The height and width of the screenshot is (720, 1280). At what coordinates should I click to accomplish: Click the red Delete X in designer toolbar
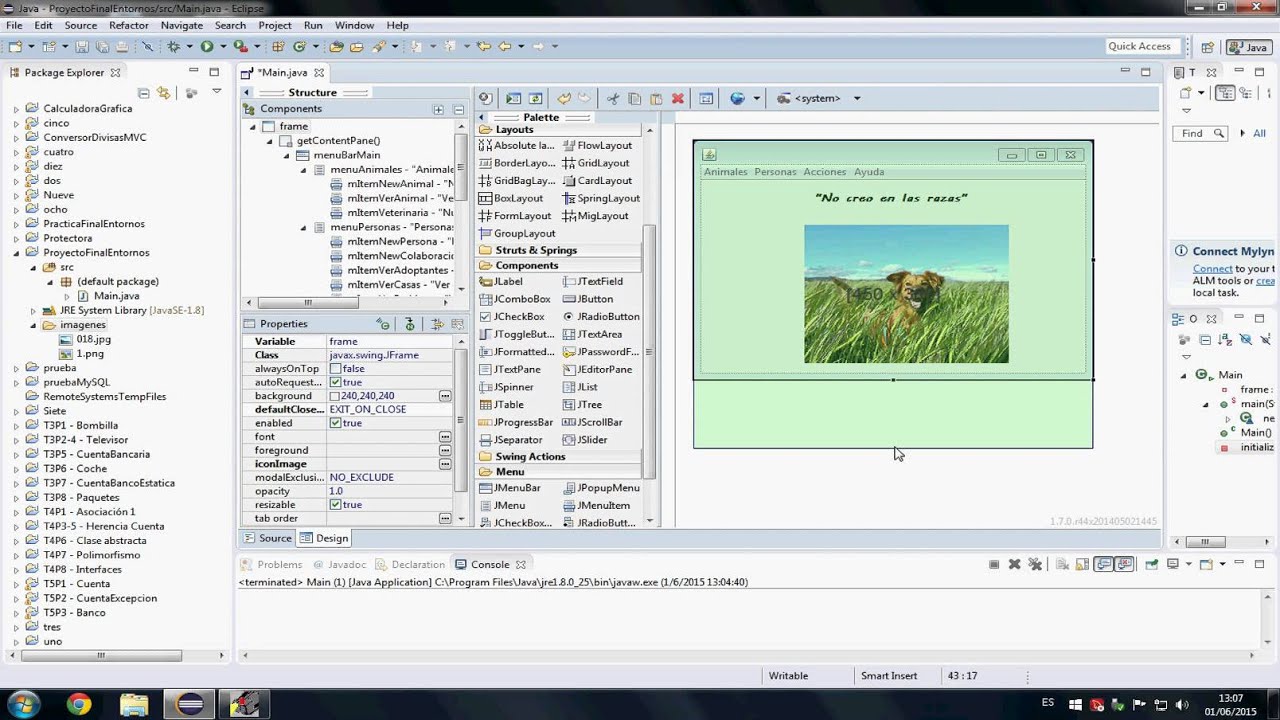(x=678, y=98)
